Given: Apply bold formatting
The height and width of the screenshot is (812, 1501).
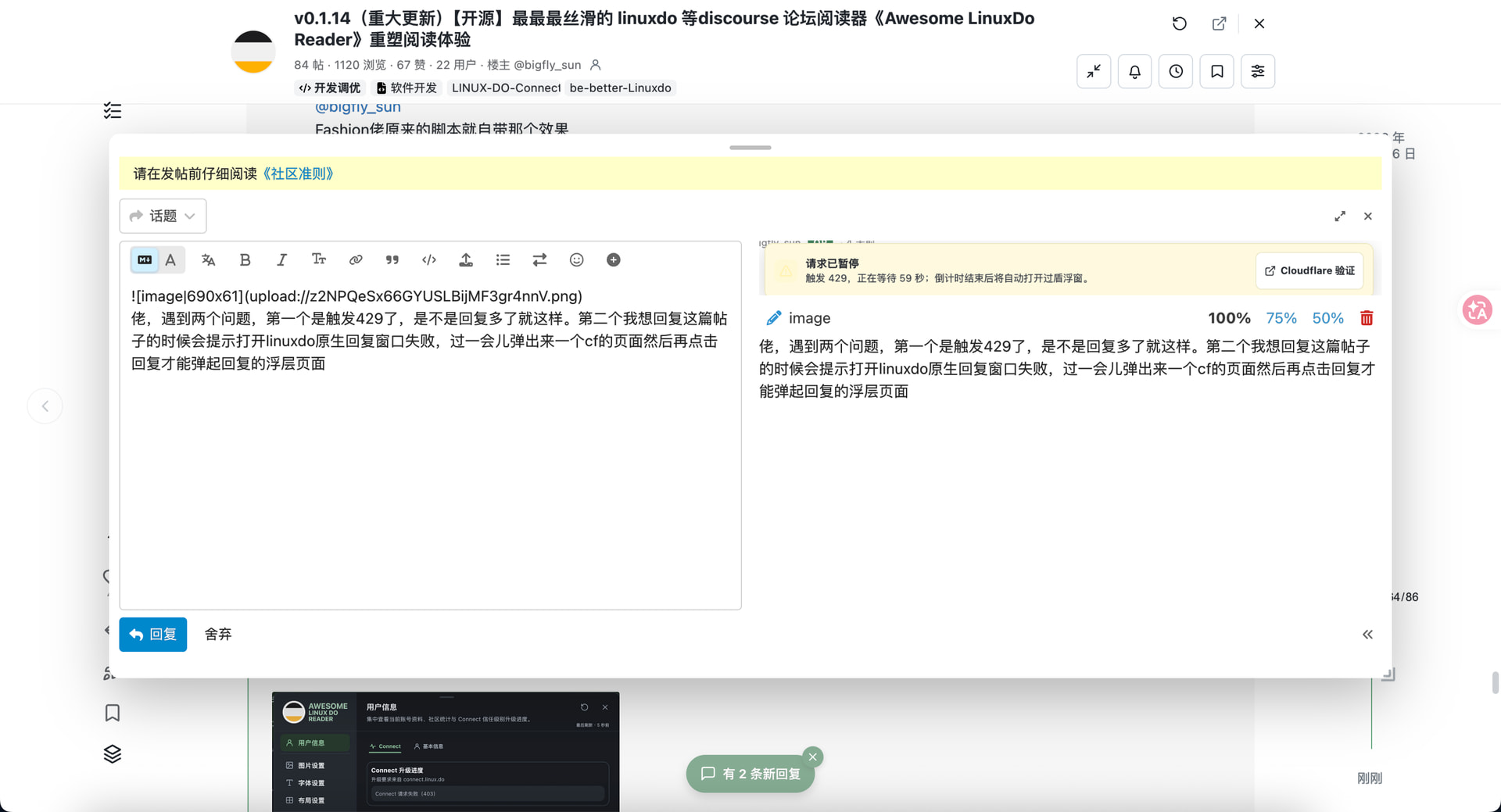Looking at the screenshot, I should pyautogui.click(x=245, y=260).
